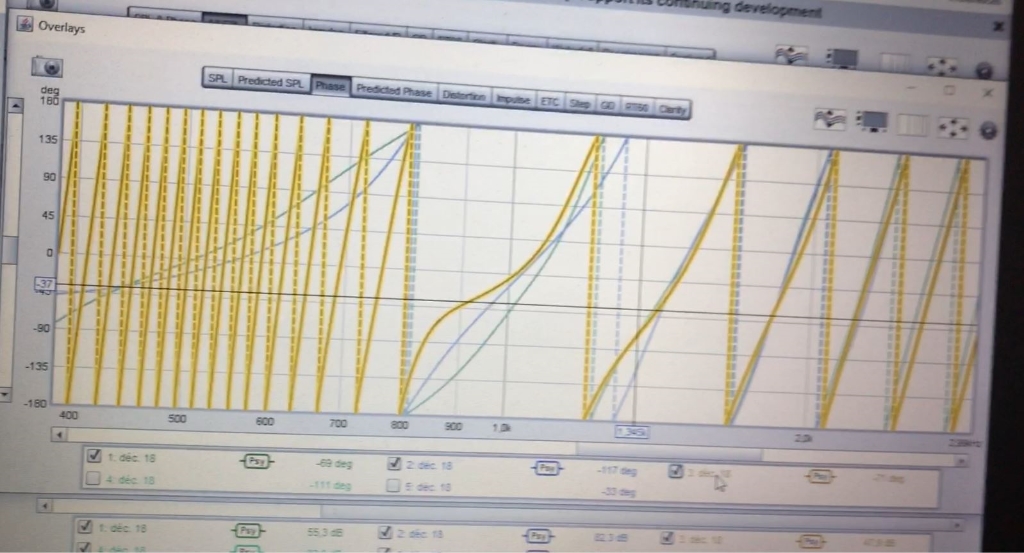
Task: Uncheck 2: déc. 18 in the phase legend
Action: [395, 463]
